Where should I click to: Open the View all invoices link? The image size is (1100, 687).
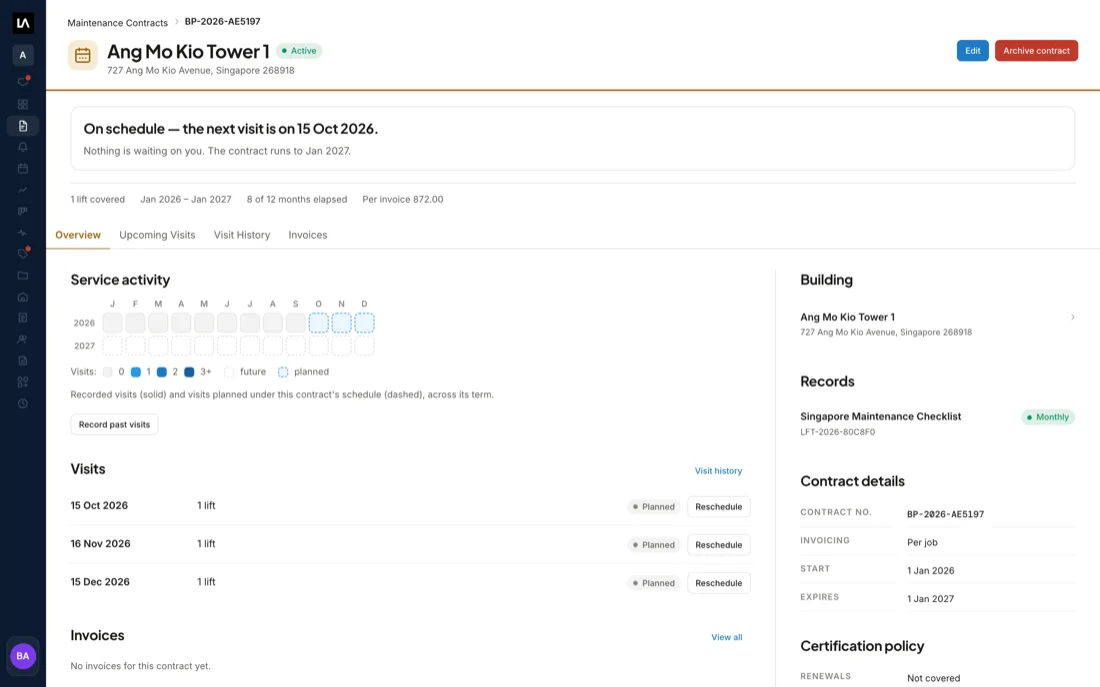727,637
